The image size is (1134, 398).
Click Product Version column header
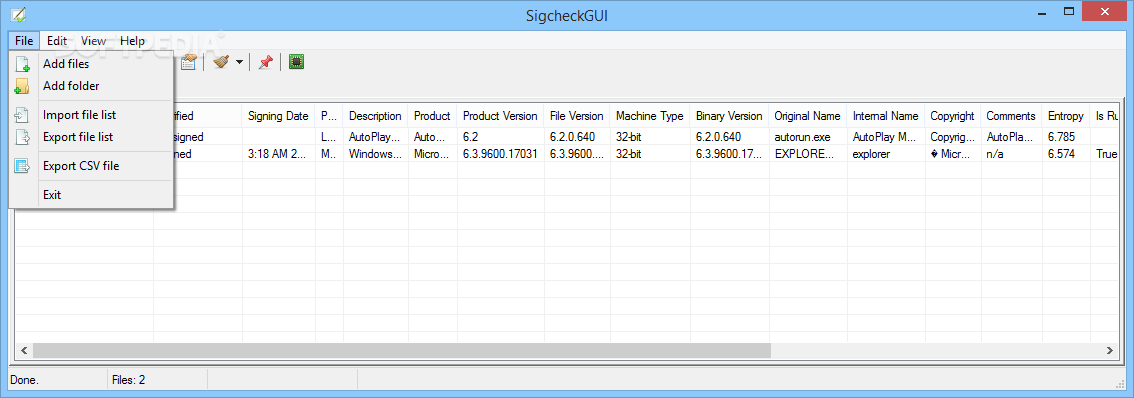[500, 116]
